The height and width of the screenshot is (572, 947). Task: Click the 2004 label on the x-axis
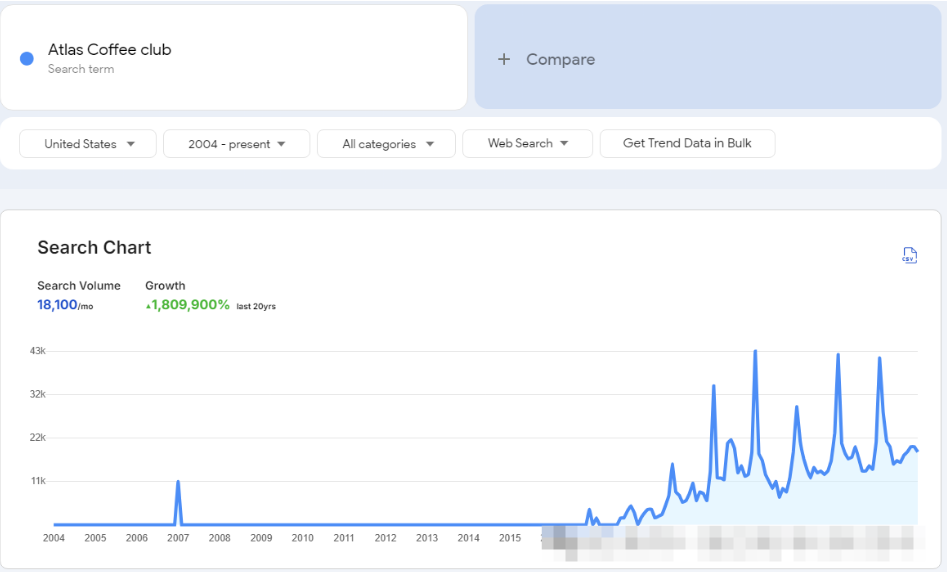54,538
